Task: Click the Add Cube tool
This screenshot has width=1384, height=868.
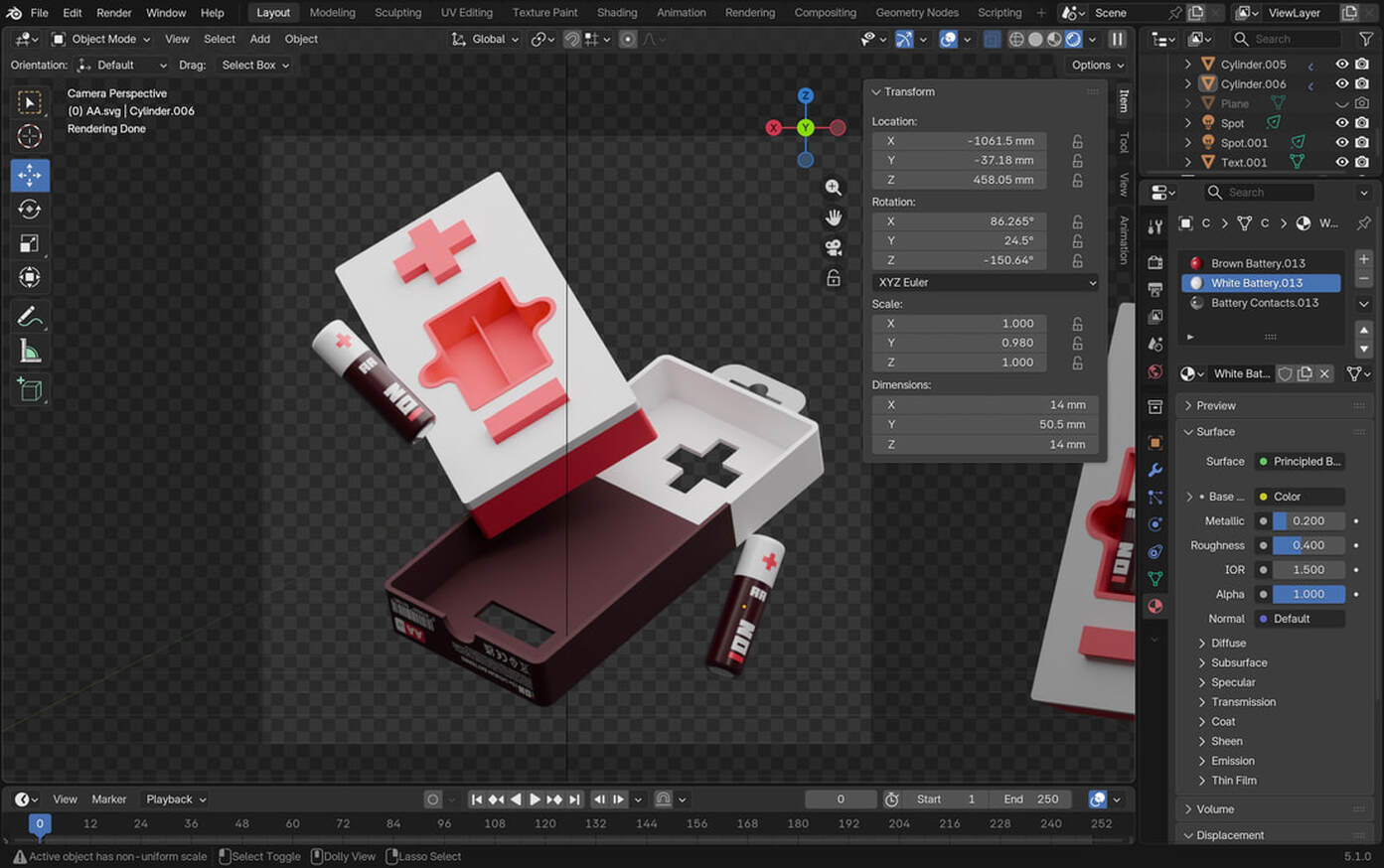Action: [x=30, y=389]
